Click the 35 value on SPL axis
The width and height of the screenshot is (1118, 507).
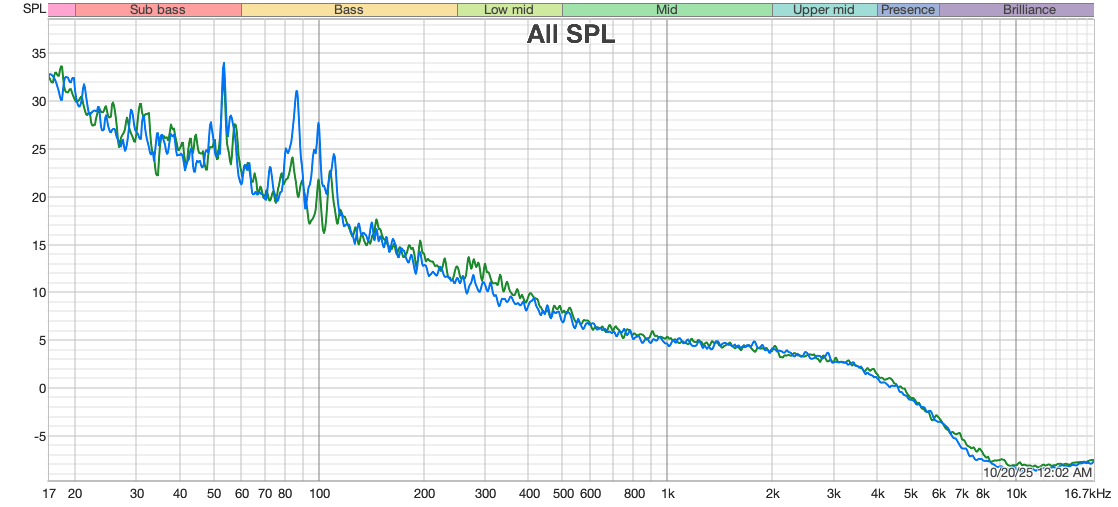pos(38,54)
